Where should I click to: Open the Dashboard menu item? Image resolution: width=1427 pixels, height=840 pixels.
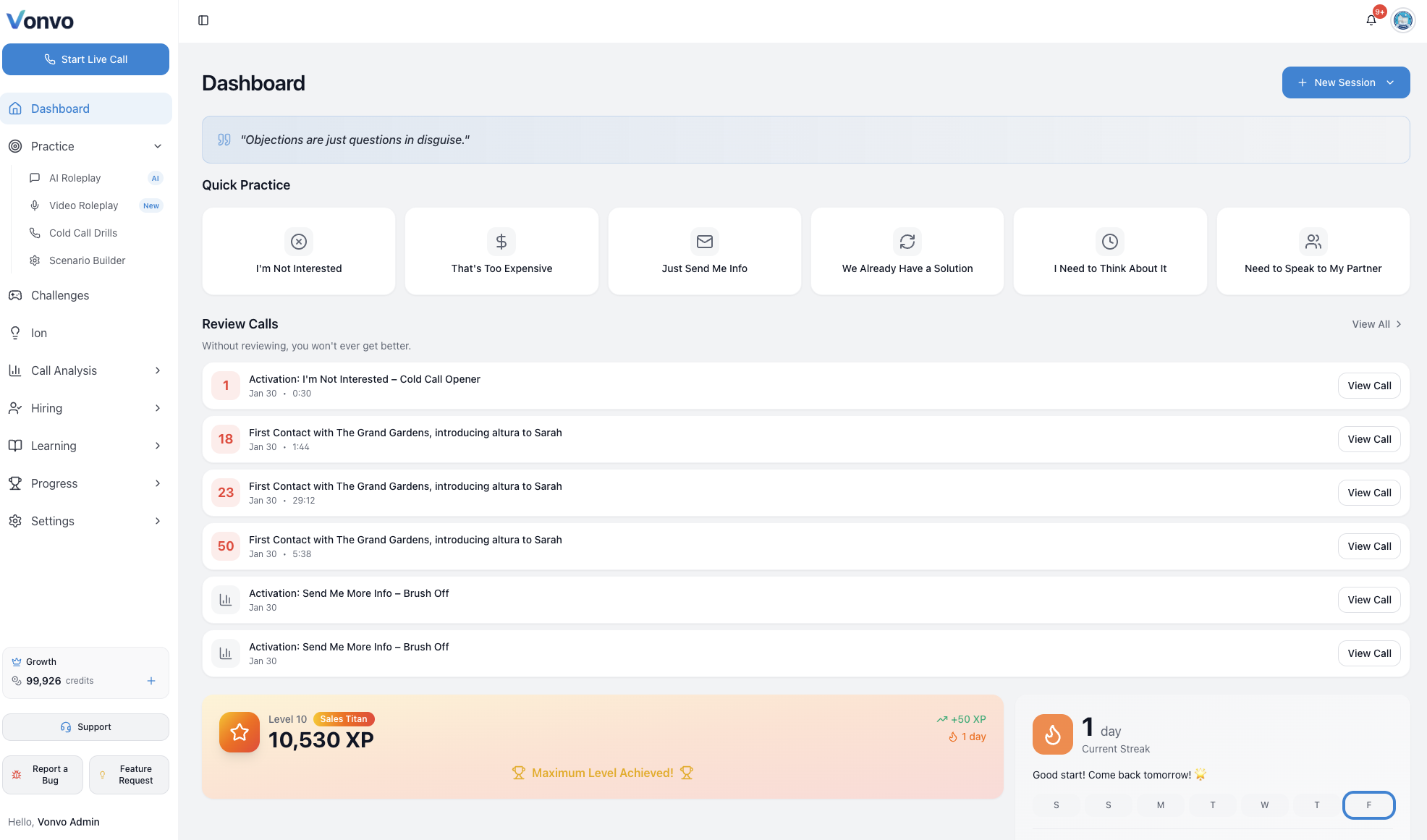click(60, 109)
